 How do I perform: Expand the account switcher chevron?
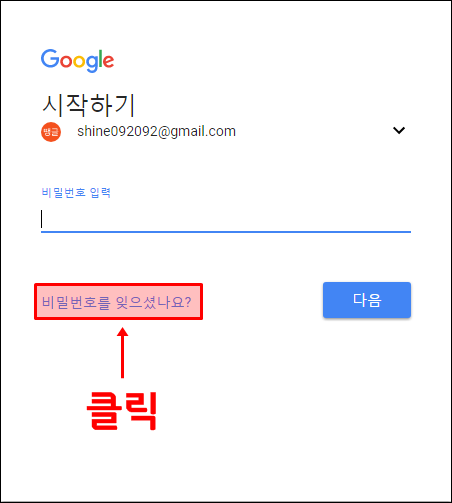point(399,130)
